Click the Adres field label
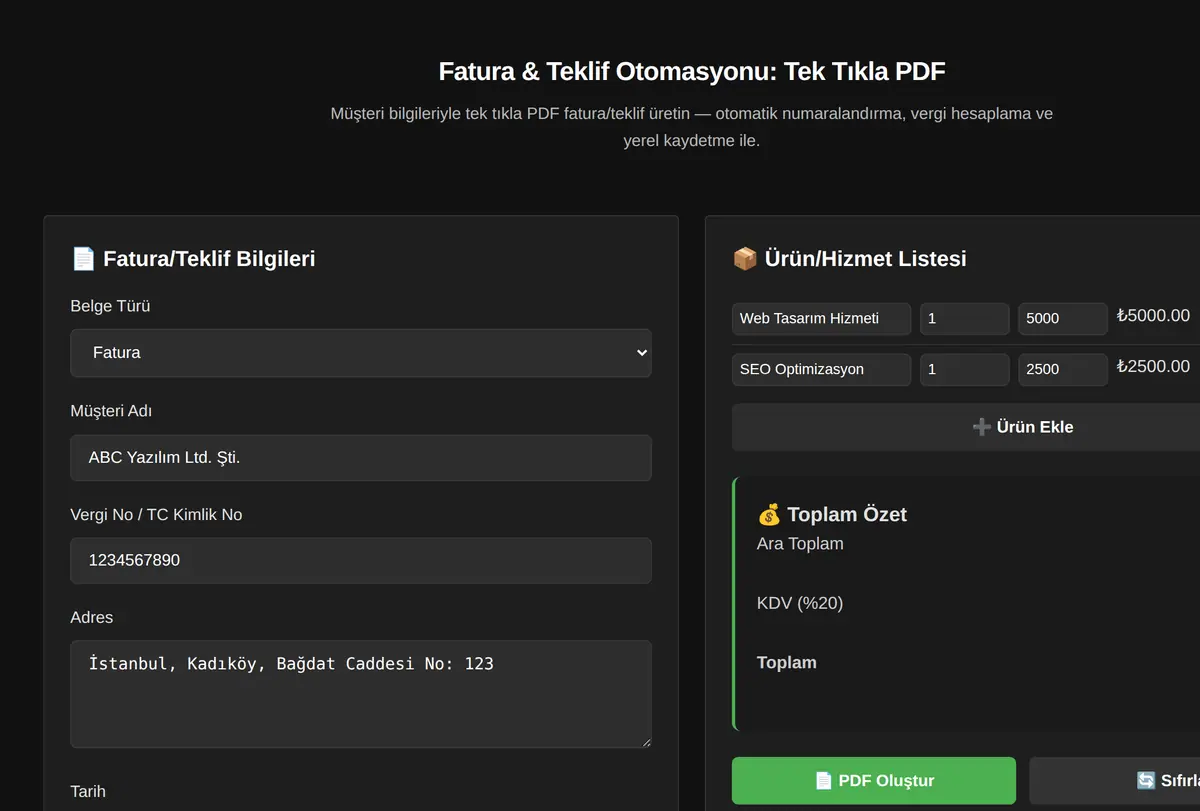 click(x=92, y=618)
